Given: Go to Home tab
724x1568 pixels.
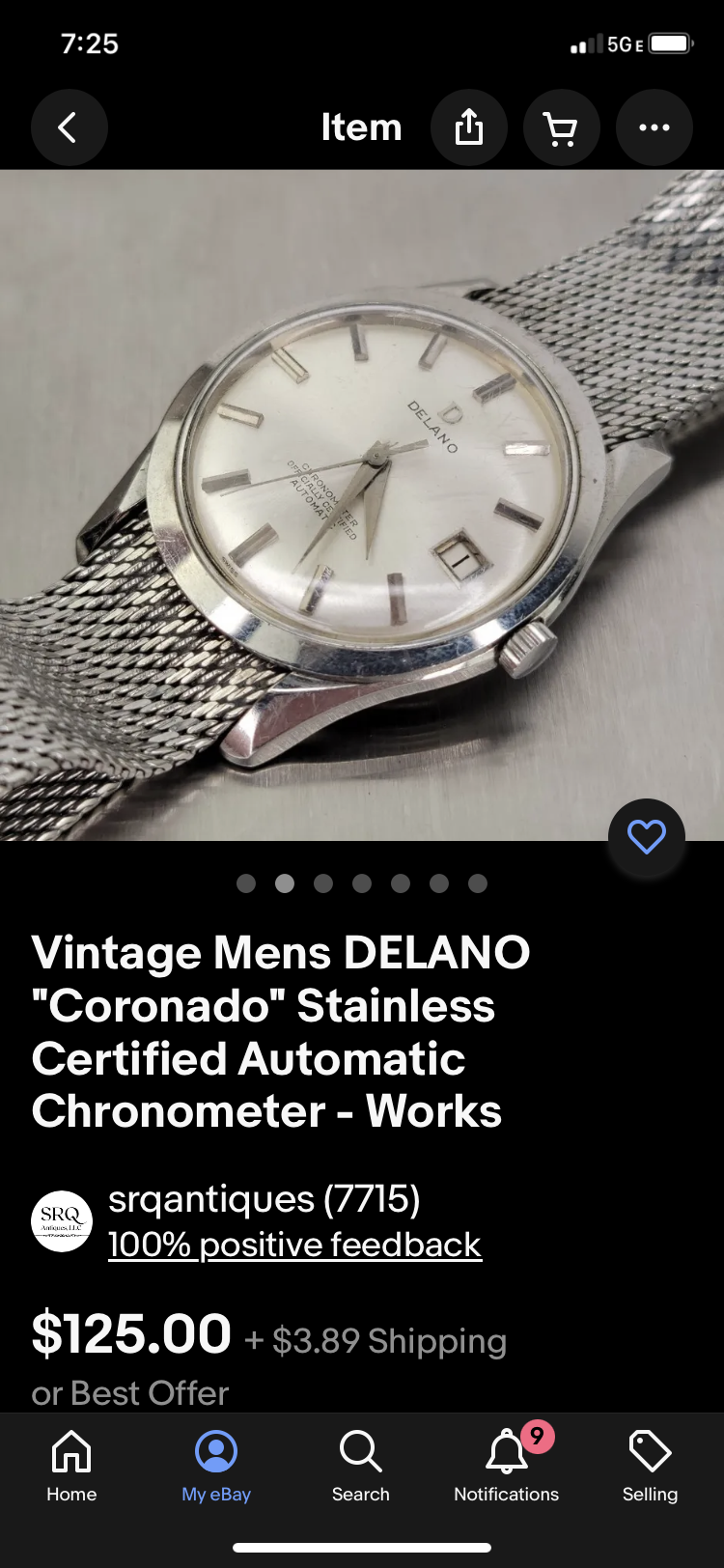Looking at the screenshot, I should pyautogui.click(x=71, y=1466).
